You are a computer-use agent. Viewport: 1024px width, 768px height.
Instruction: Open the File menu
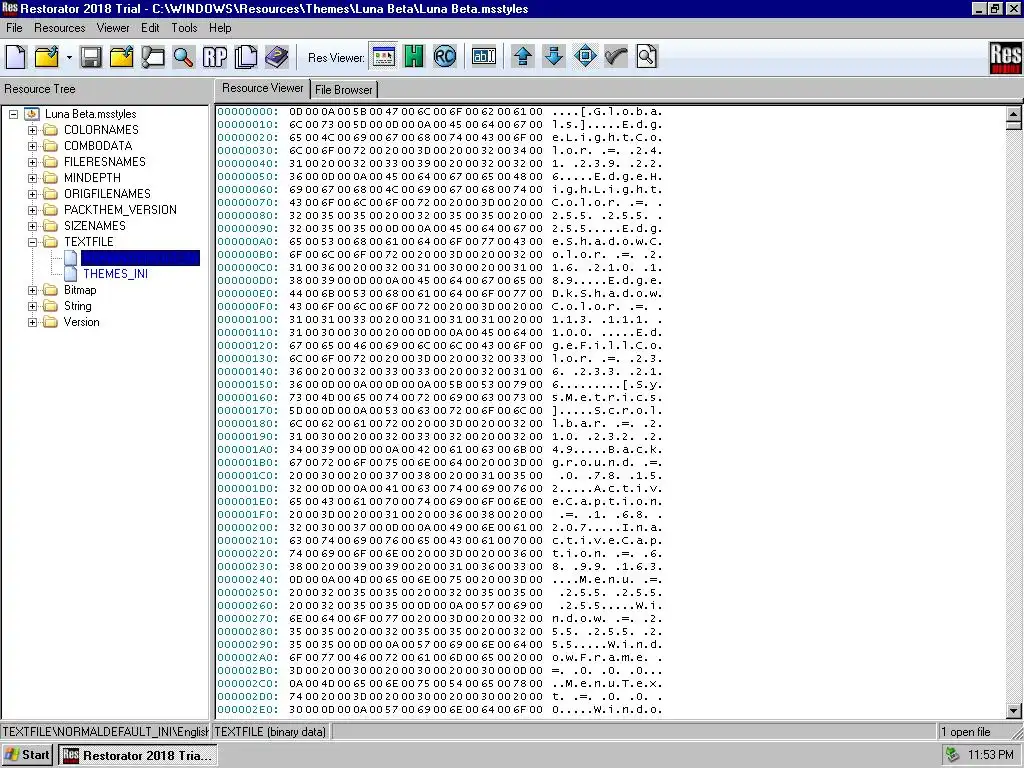(x=14, y=28)
